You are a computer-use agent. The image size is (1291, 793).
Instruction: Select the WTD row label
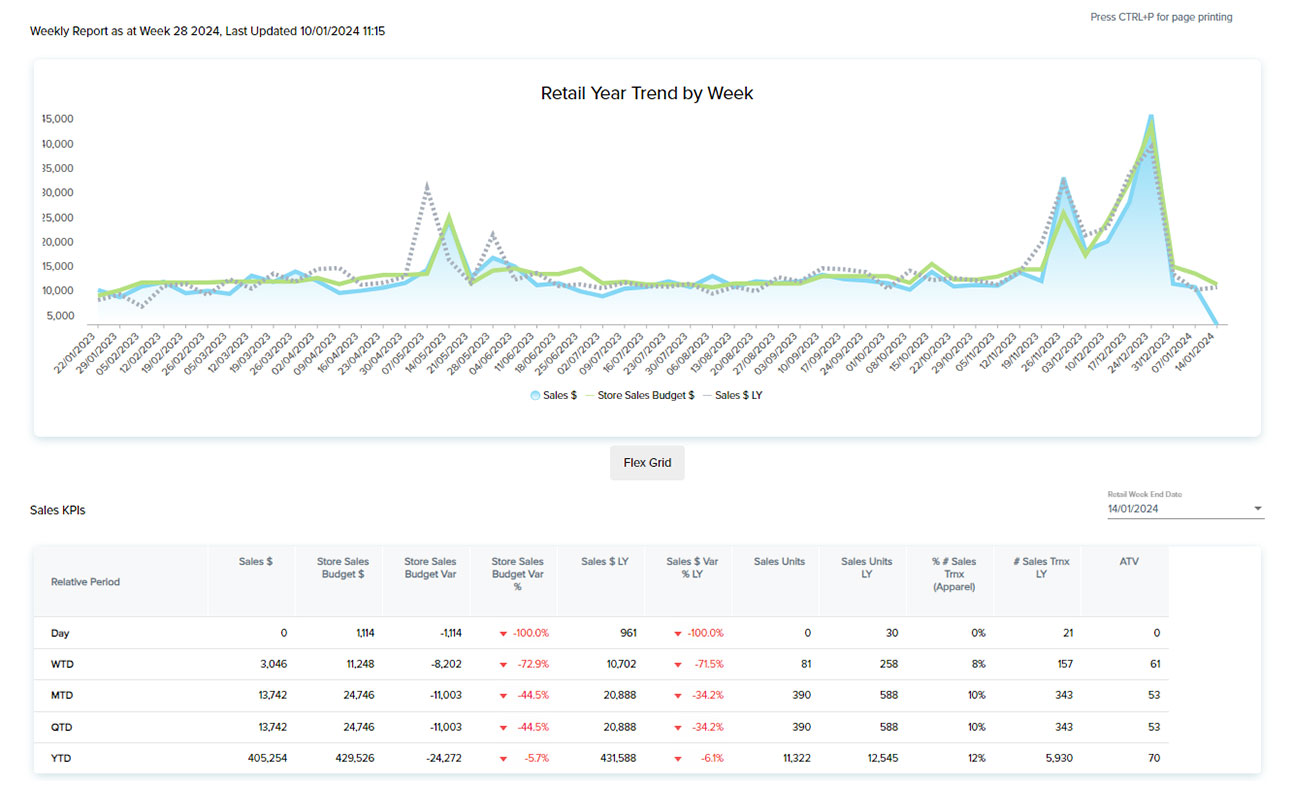point(62,665)
